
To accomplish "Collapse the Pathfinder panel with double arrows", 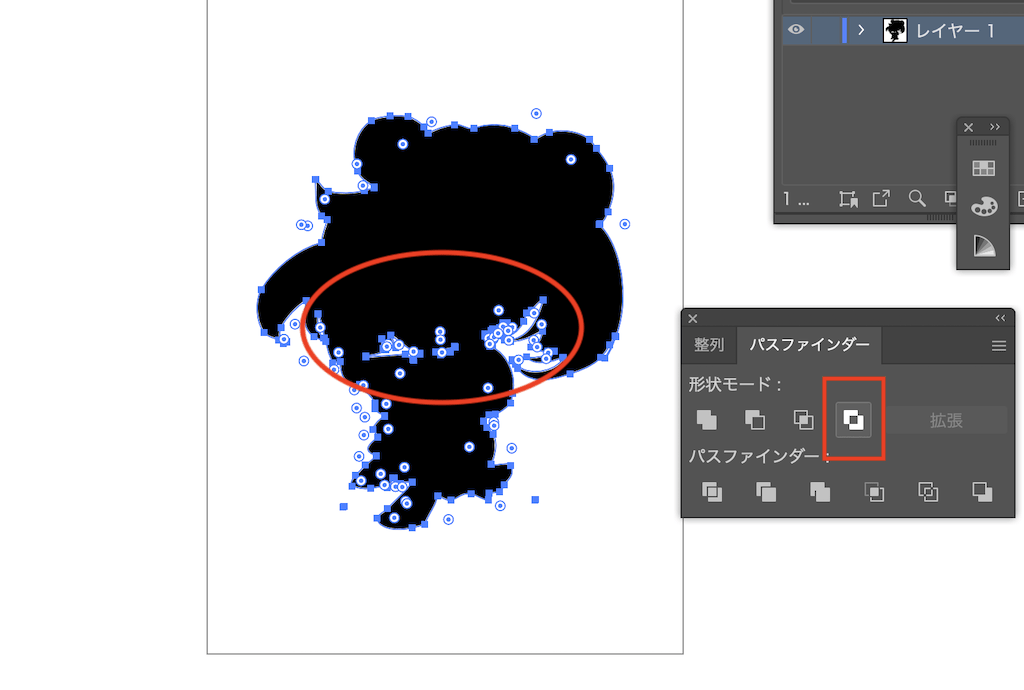I will tap(1000, 318).
